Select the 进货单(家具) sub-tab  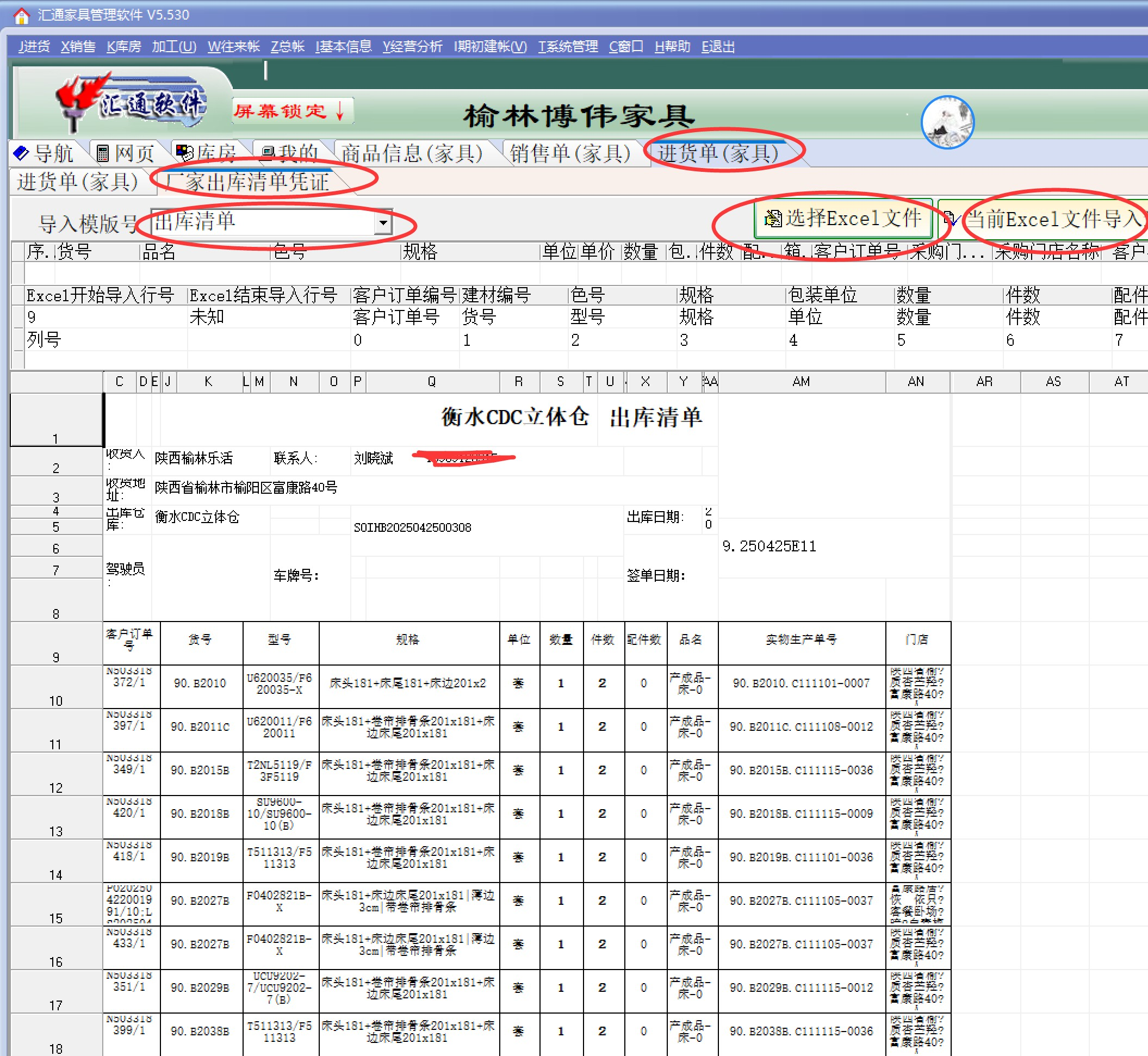77,182
